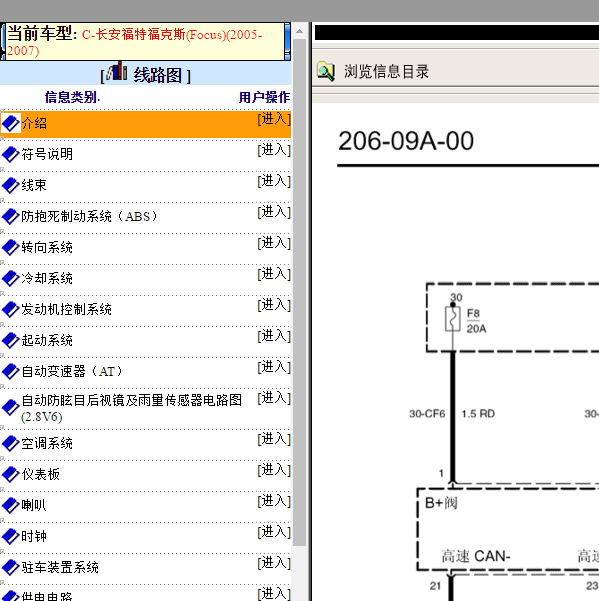Screen dimensions: 599x601
Task: Select the 线束 entry text
Action: (x=34, y=186)
